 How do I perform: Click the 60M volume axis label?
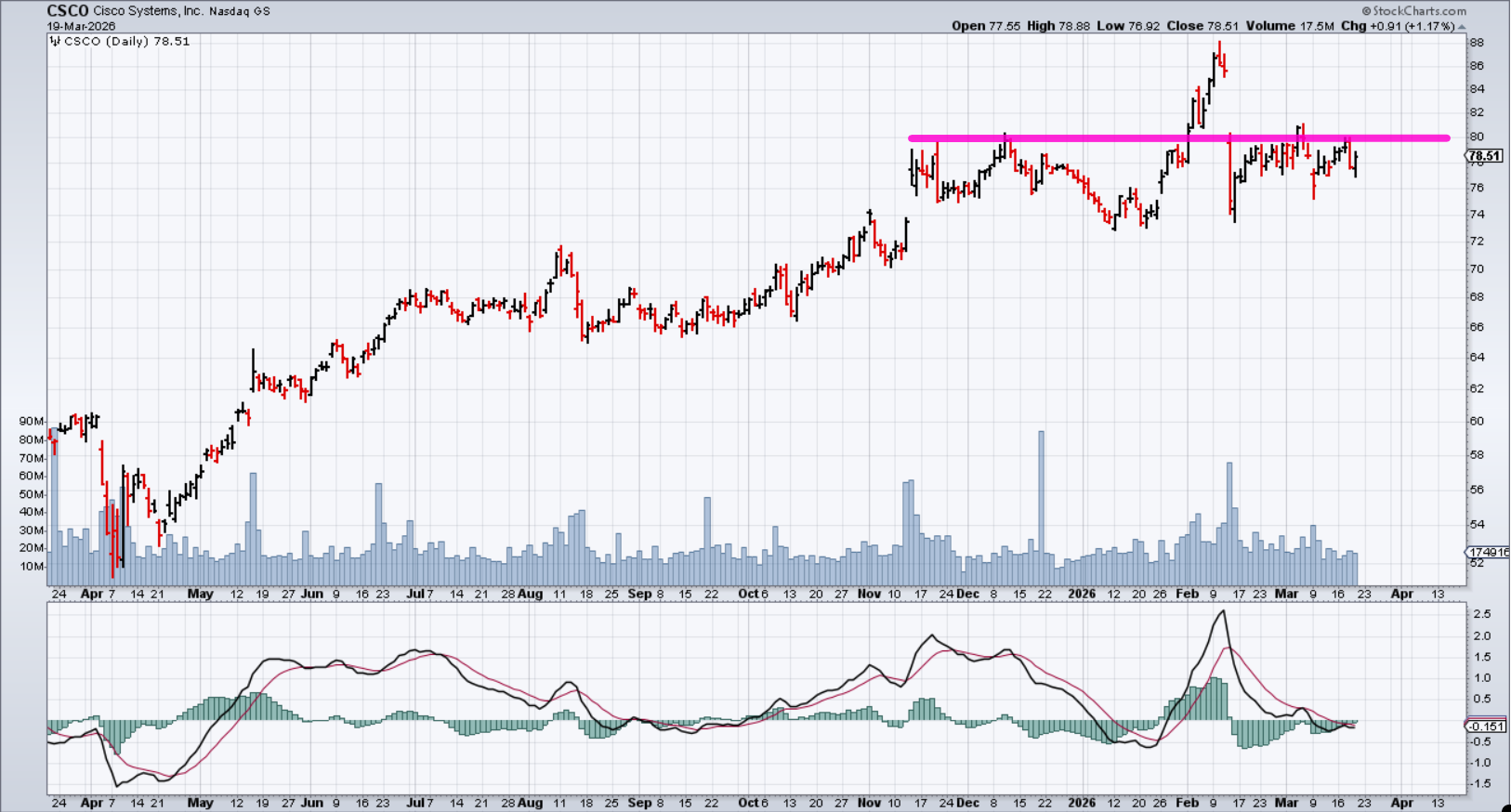pyautogui.click(x=32, y=476)
